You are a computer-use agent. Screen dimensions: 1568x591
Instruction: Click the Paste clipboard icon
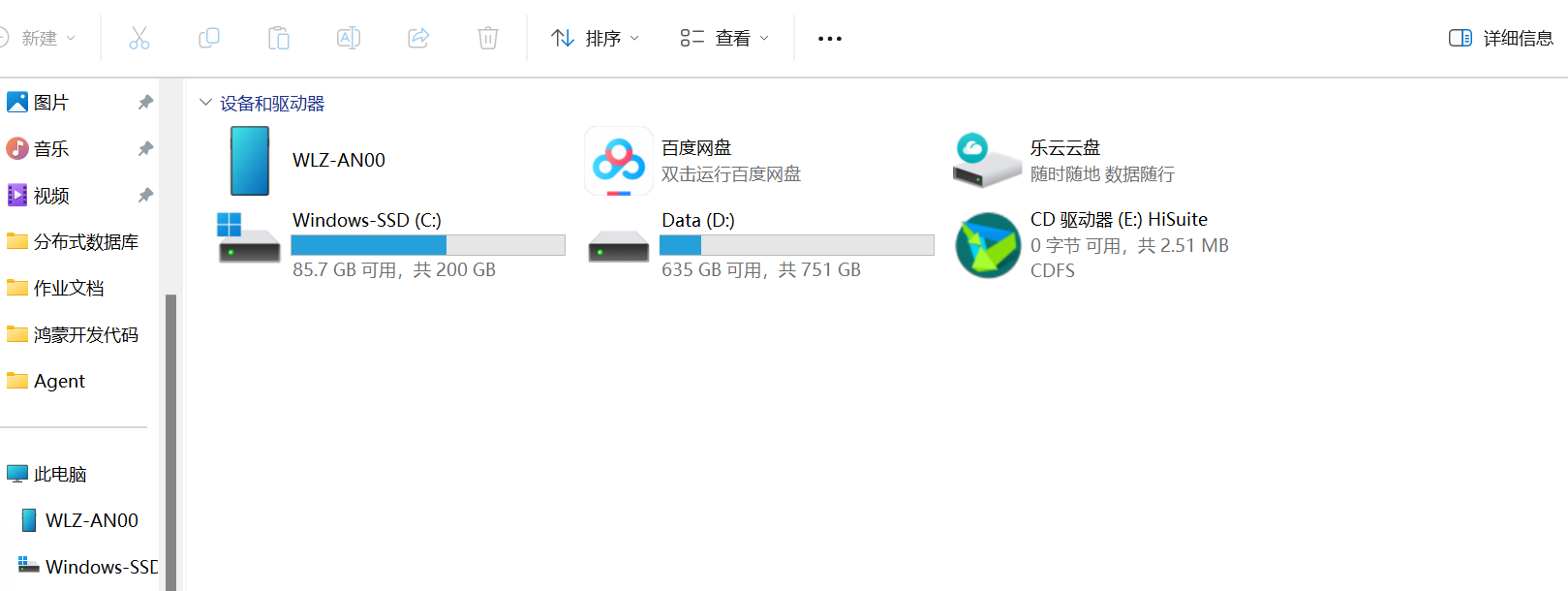tap(279, 38)
